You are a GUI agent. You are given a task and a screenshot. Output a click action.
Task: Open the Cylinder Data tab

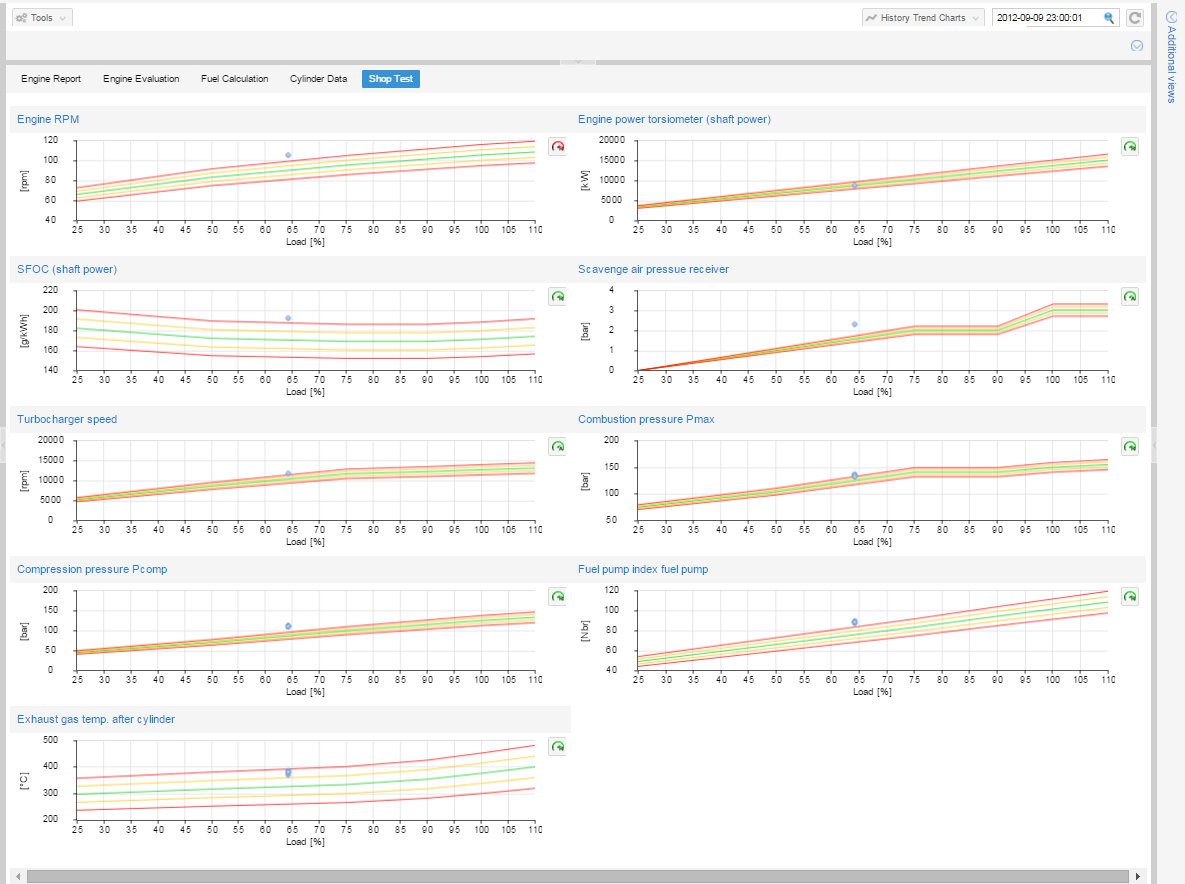(x=319, y=79)
